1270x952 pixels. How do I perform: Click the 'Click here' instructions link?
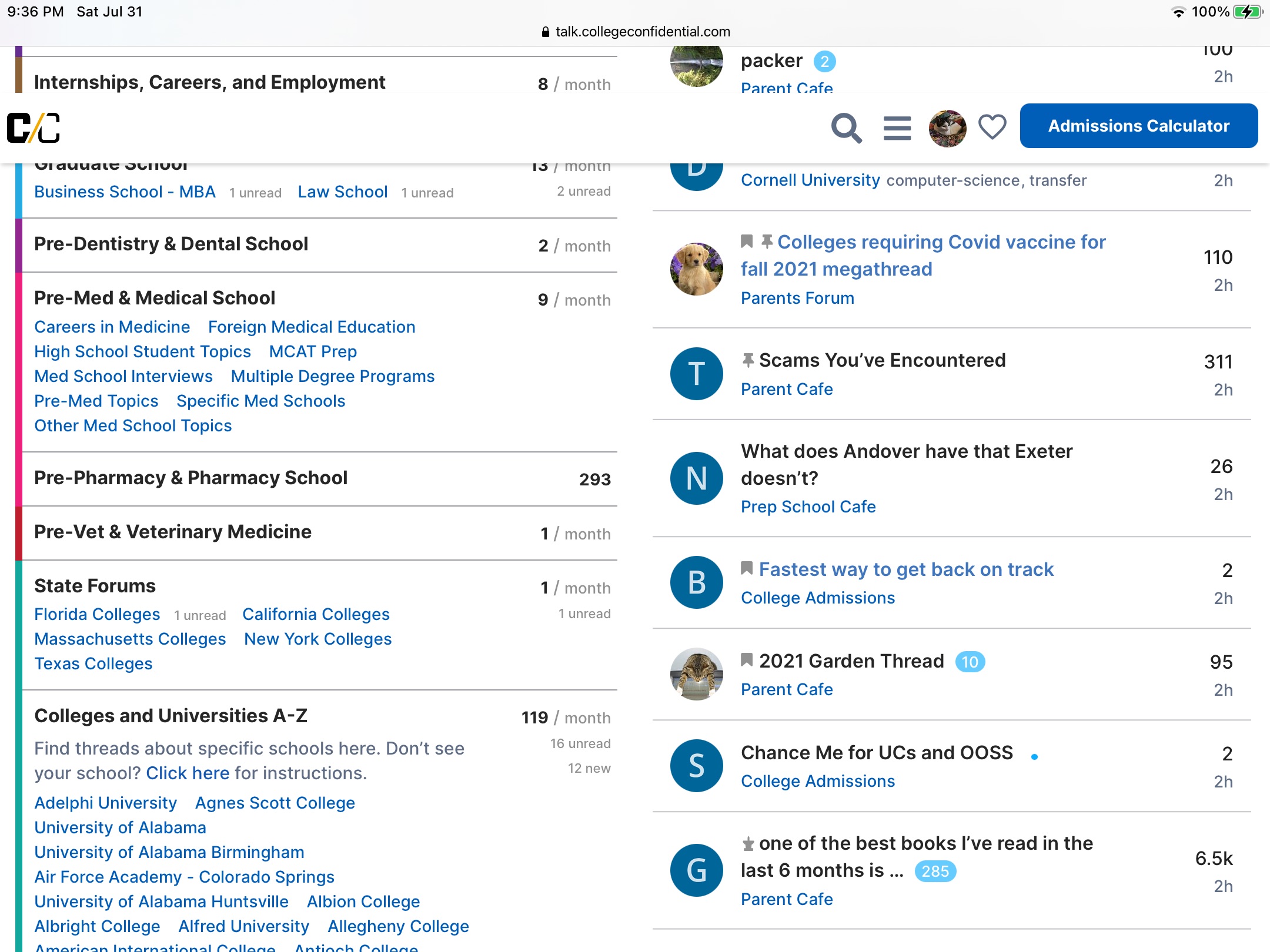tap(188, 773)
